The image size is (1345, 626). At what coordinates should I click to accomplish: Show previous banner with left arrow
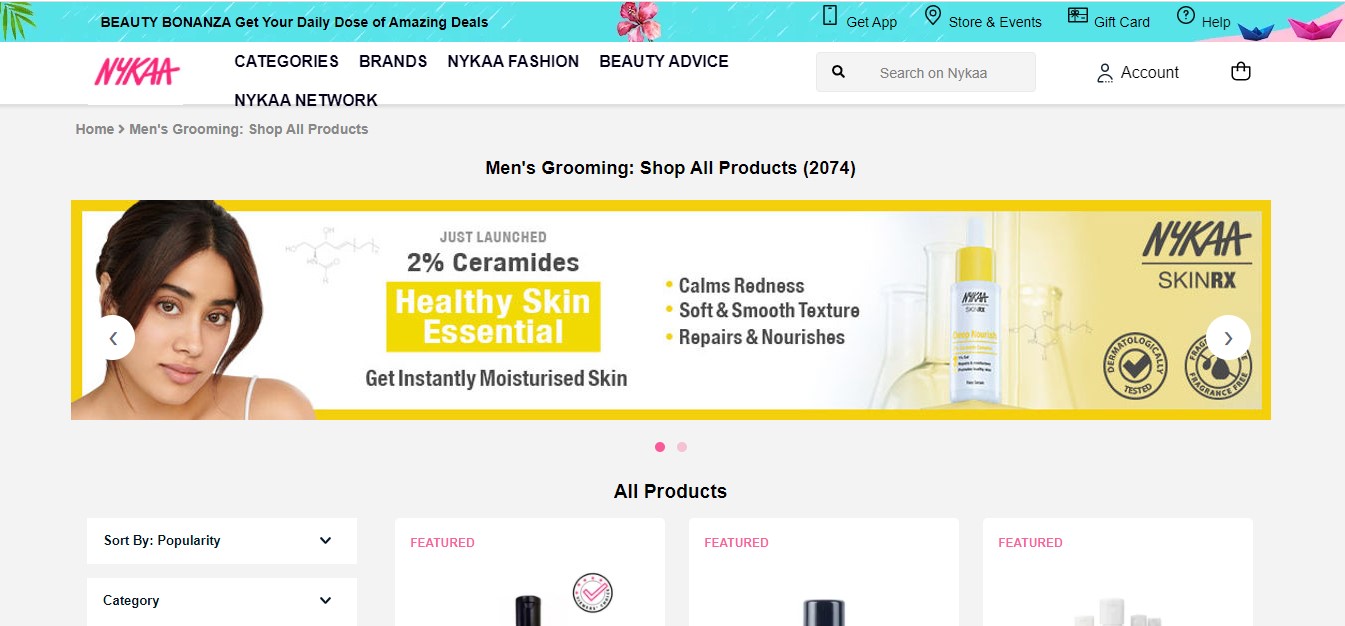[x=113, y=338]
